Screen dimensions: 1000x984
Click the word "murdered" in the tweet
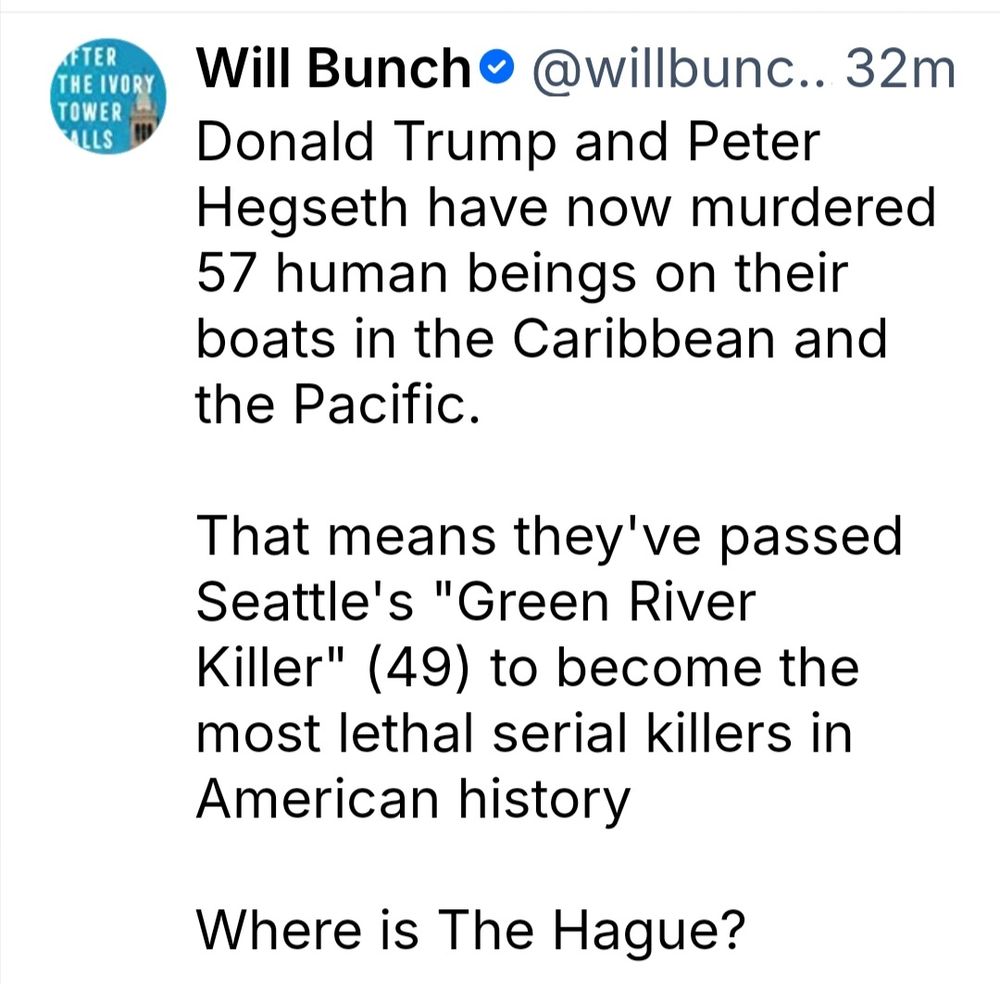point(813,207)
